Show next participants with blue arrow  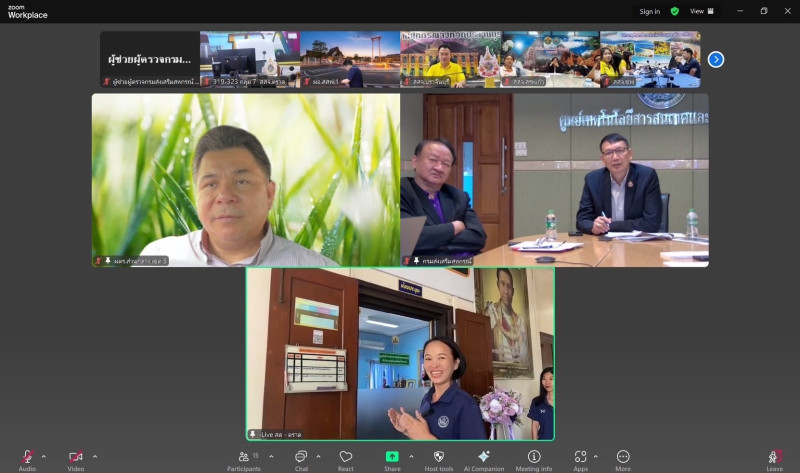pos(716,60)
